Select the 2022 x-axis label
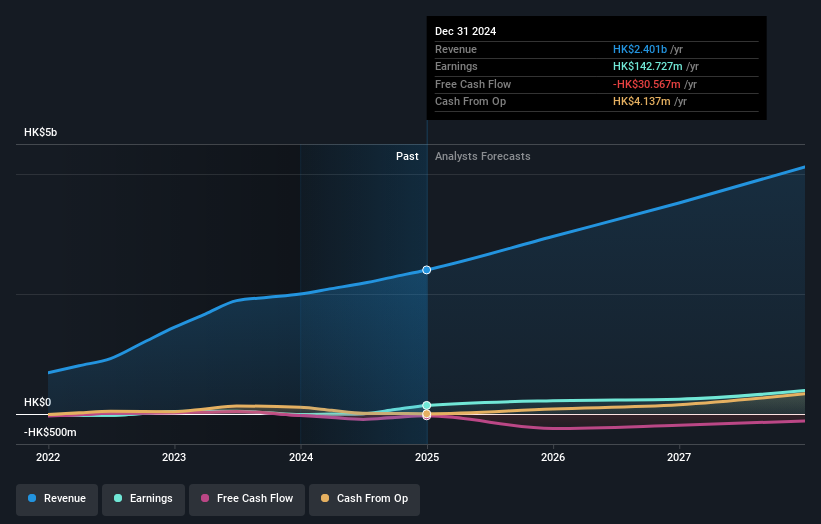This screenshot has height=524, width=821. 48,458
